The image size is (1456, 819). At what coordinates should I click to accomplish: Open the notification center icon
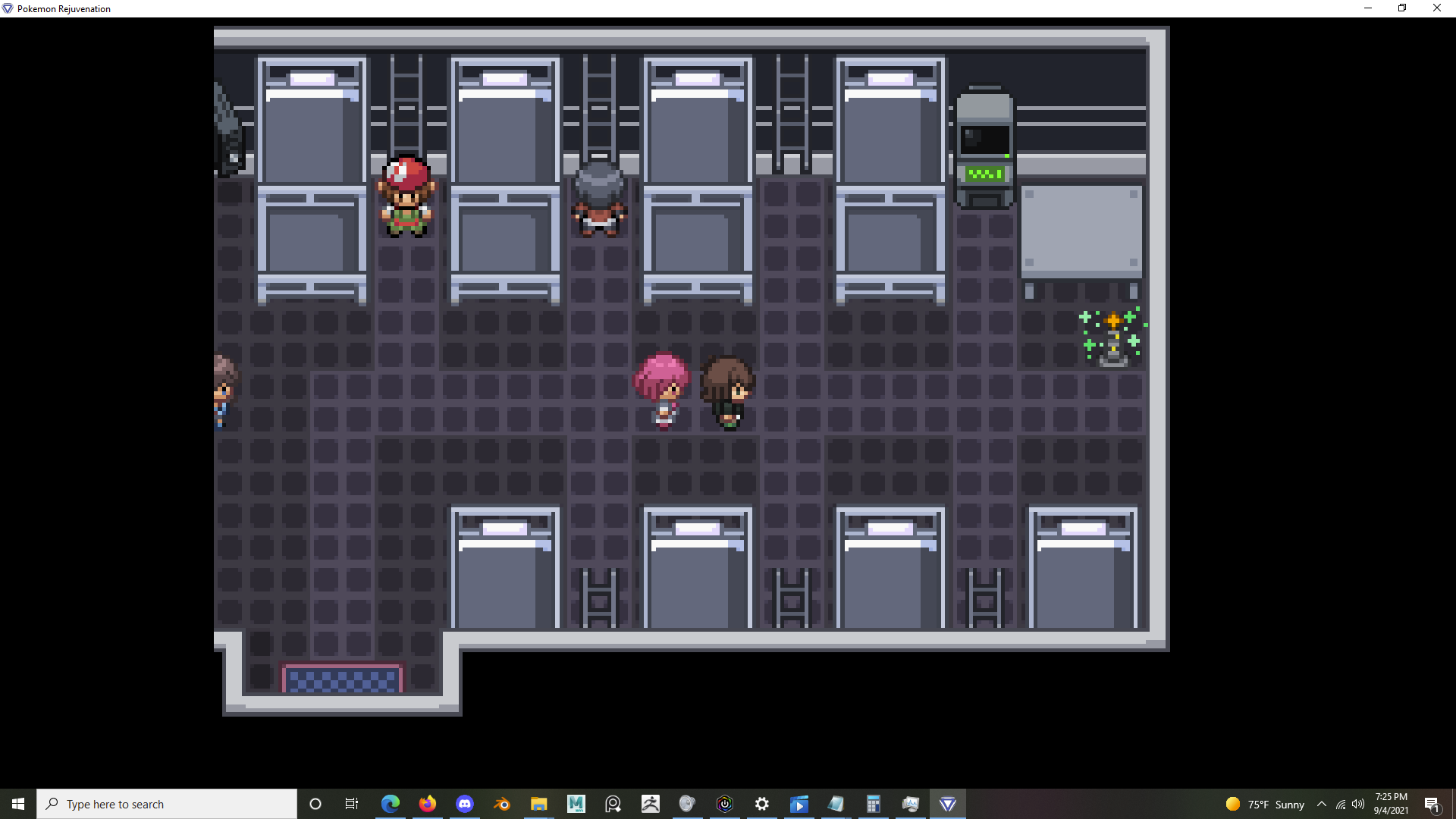pos(1432,804)
